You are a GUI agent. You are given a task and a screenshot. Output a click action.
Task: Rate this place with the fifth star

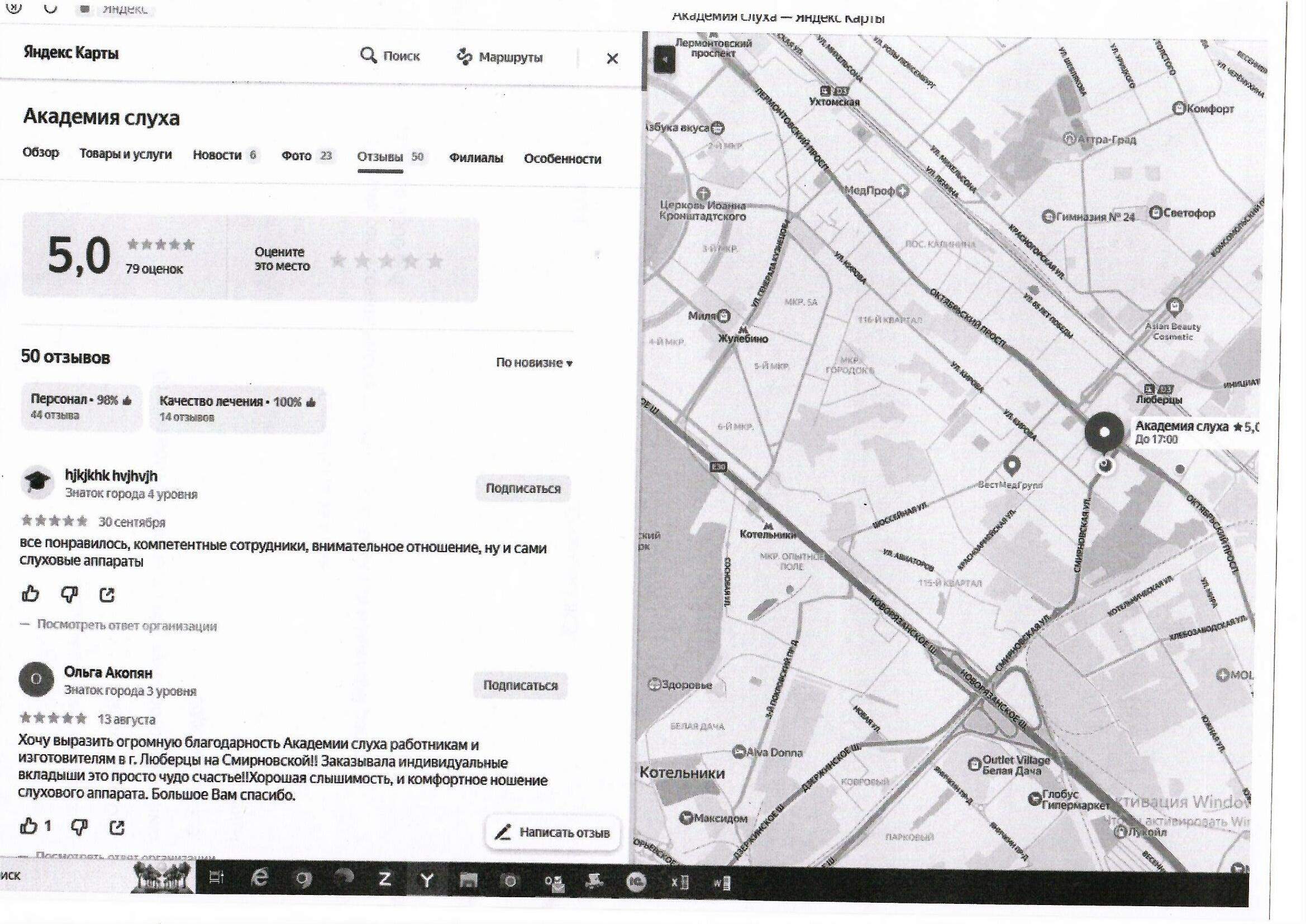[x=435, y=261]
